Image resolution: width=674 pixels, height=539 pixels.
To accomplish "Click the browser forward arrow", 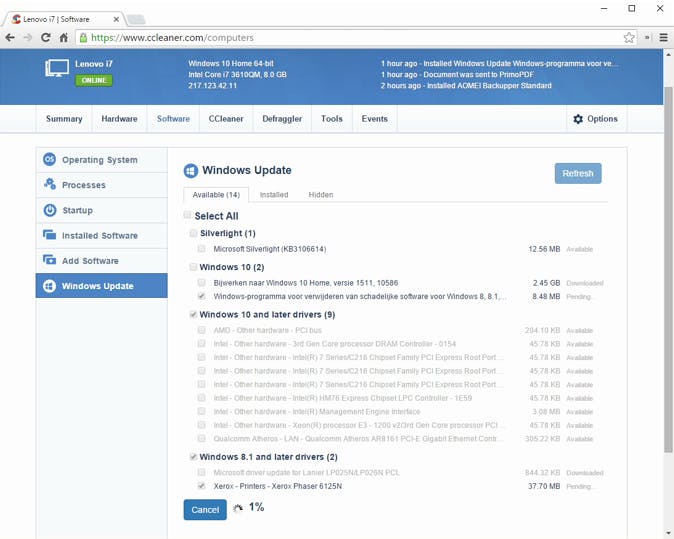I will pos(28,38).
